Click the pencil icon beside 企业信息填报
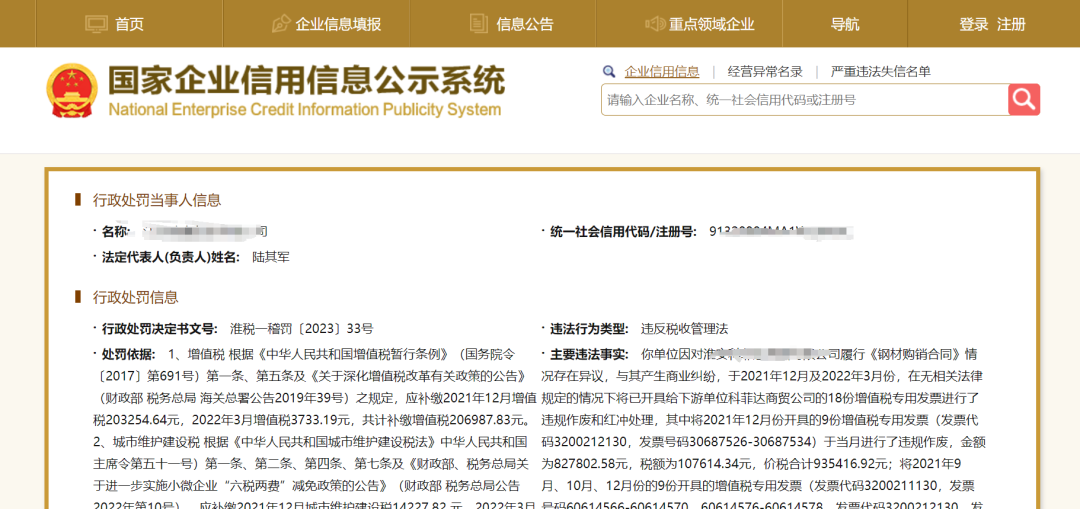Image resolution: width=1080 pixels, height=509 pixels. (280, 24)
